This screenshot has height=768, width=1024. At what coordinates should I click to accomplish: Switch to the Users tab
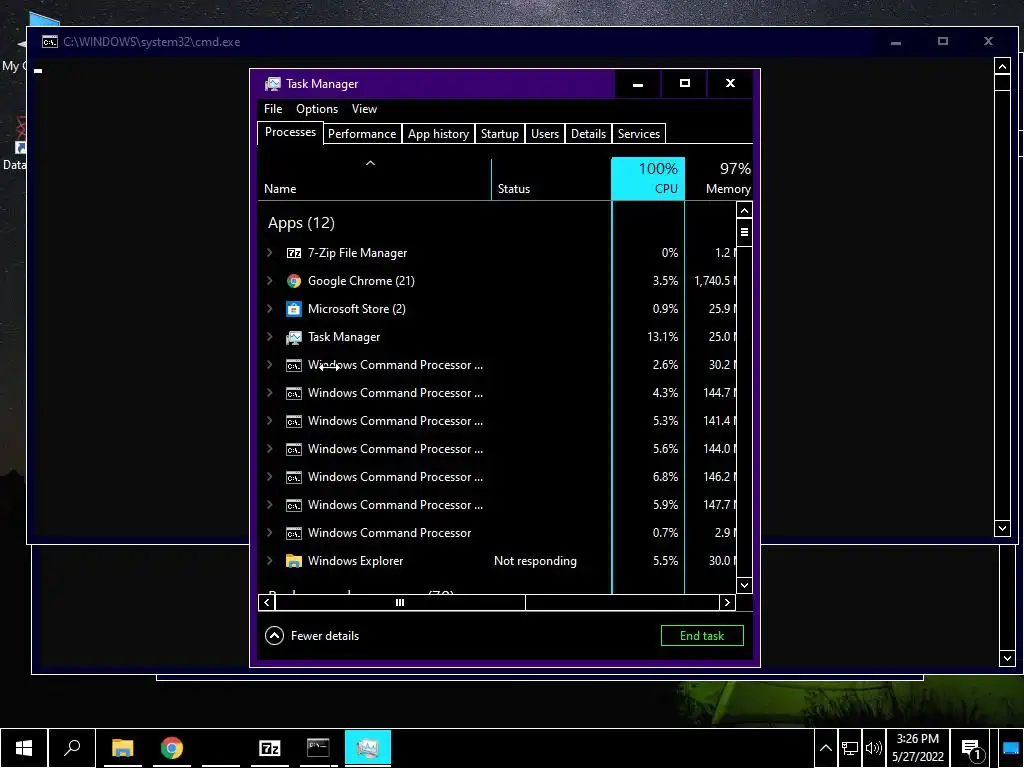(x=545, y=134)
